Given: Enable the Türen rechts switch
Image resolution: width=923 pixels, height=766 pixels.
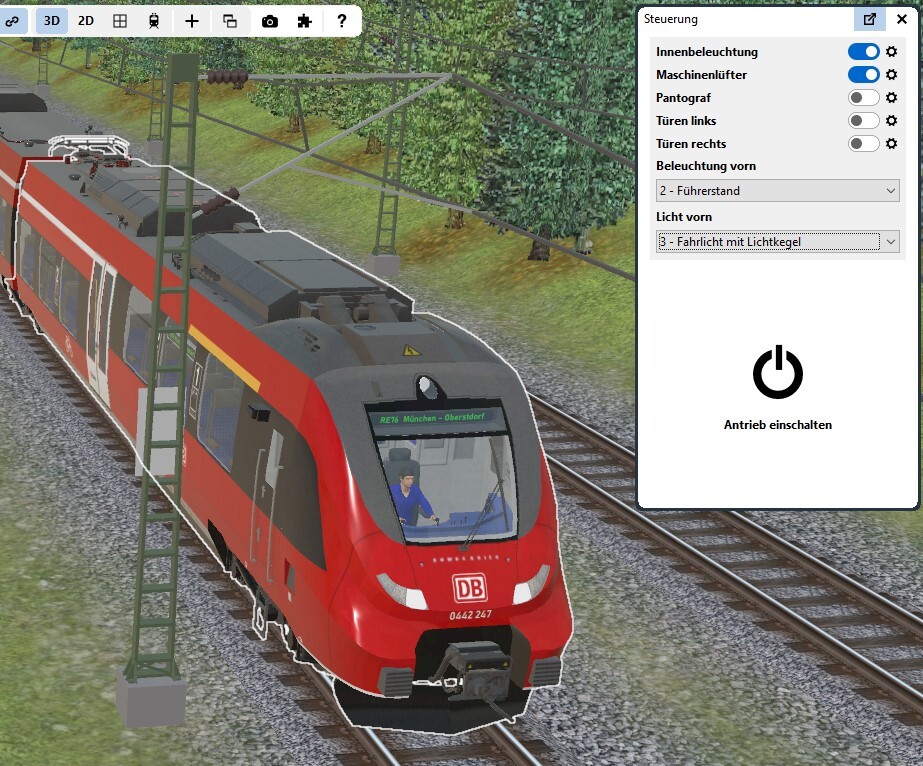Looking at the screenshot, I should 864,144.
